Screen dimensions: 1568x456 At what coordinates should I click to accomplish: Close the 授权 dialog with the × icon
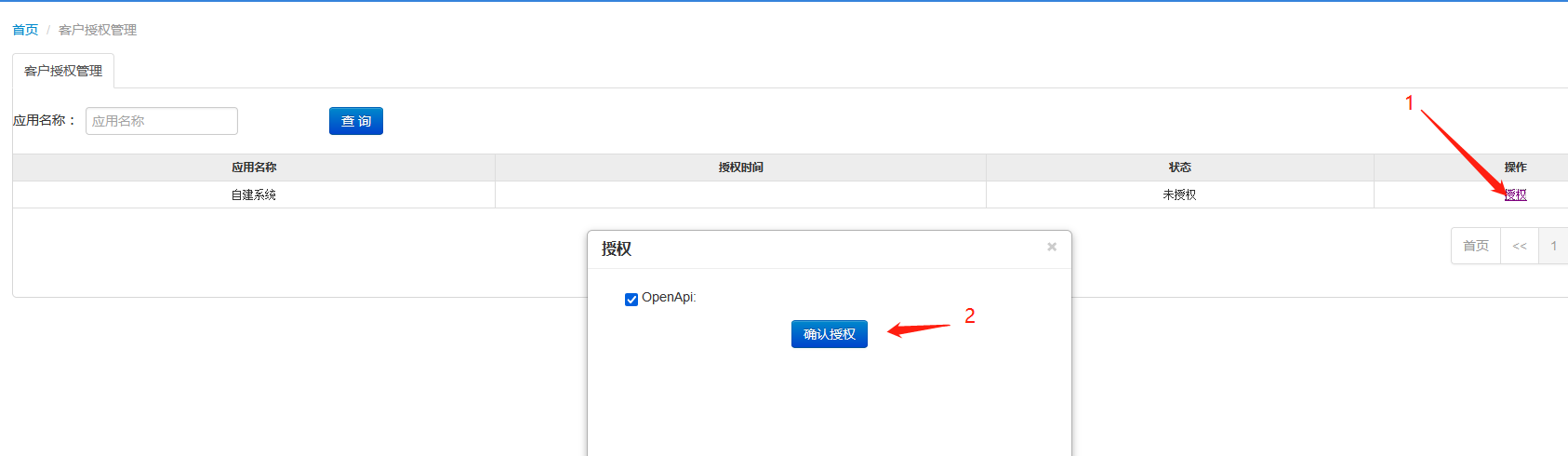(1052, 247)
